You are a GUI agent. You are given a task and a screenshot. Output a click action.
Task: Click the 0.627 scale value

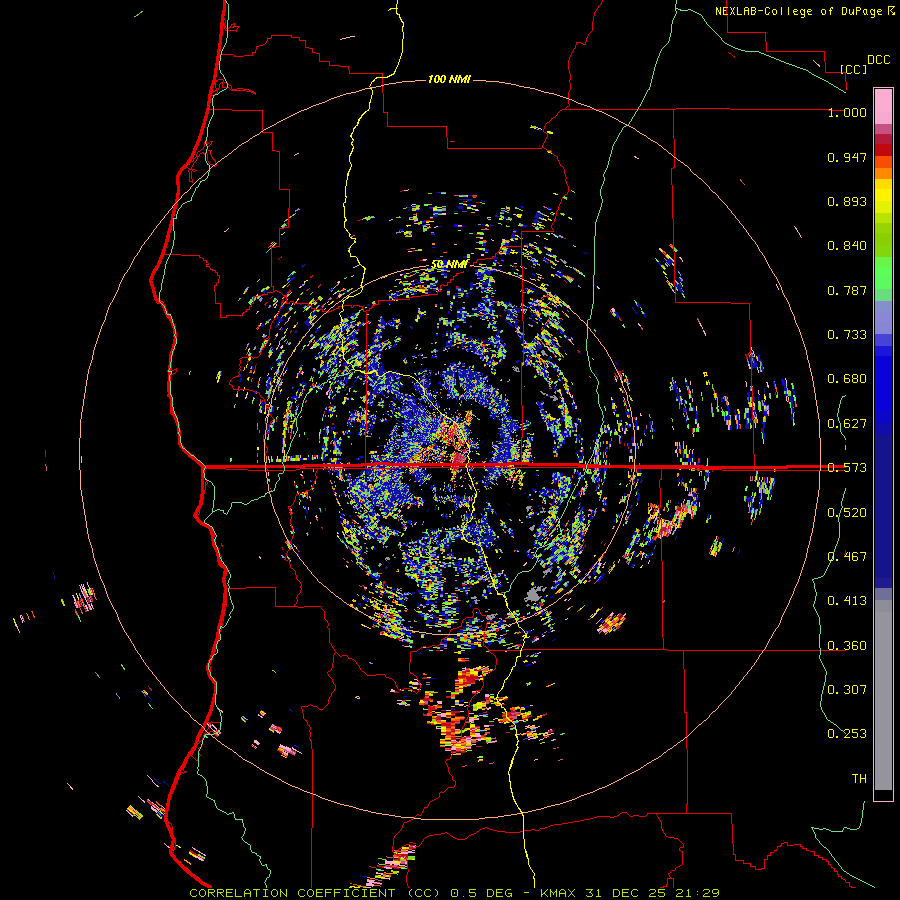click(x=847, y=424)
